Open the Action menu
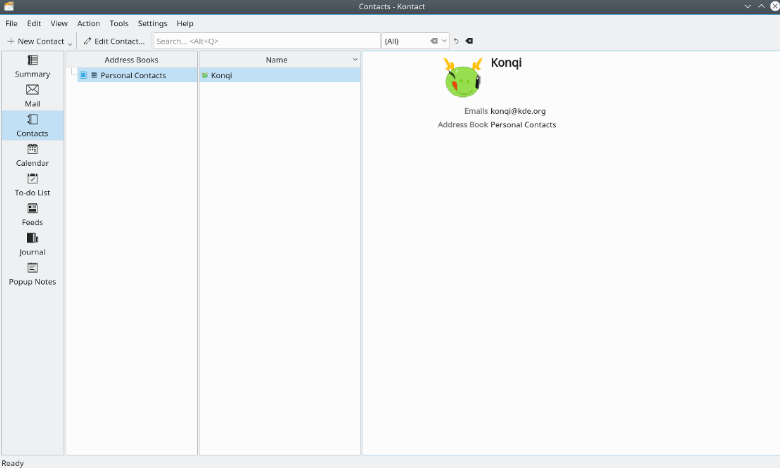Image resolution: width=780 pixels, height=468 pixels. click(x=89, y=23)
